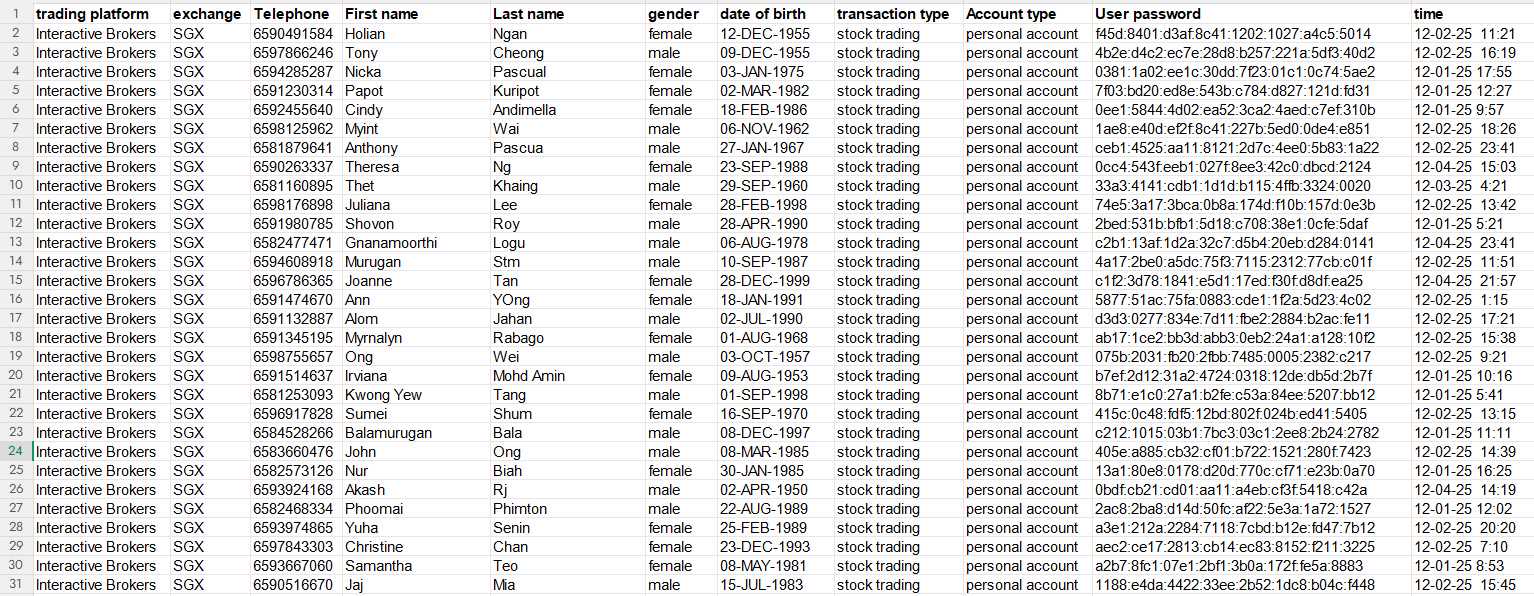Click the 'Telephone' header cell
Viewport: 1534px width, 596px height.
click(x=295, y=14)
